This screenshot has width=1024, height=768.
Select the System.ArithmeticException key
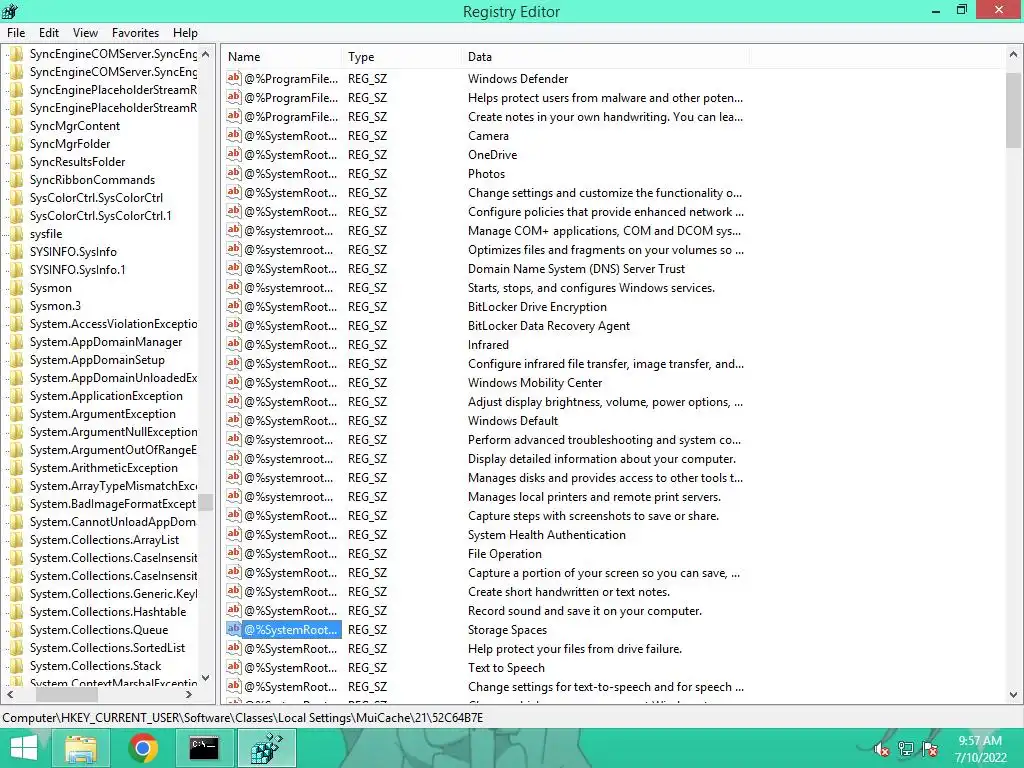click(x=103, y=468)
